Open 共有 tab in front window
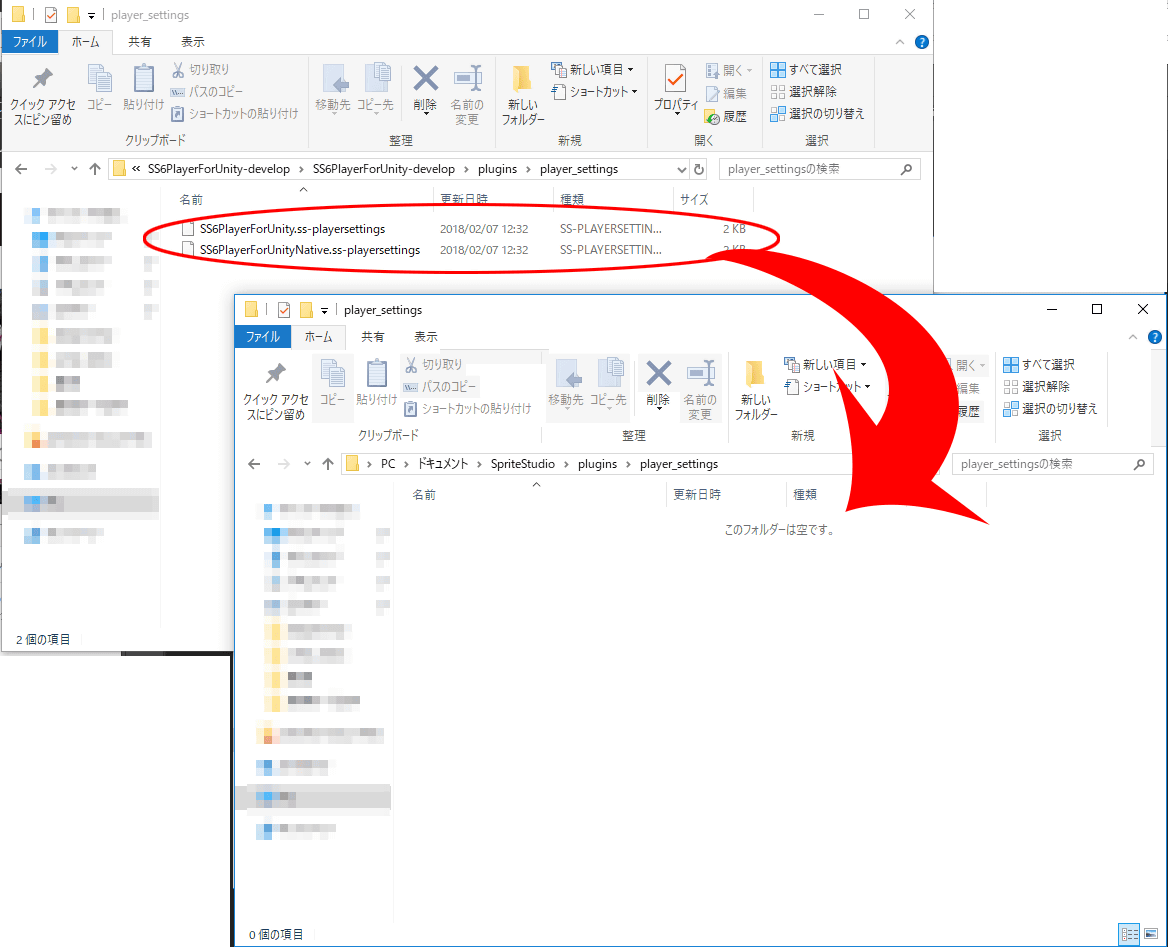 coord(373,337)
